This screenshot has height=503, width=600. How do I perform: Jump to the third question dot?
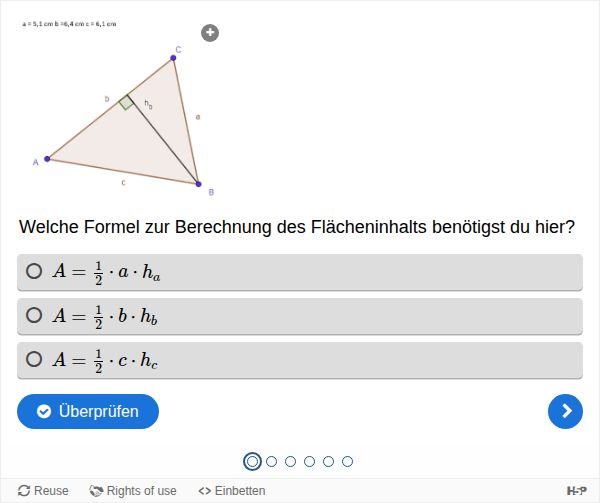coord(290,461)
